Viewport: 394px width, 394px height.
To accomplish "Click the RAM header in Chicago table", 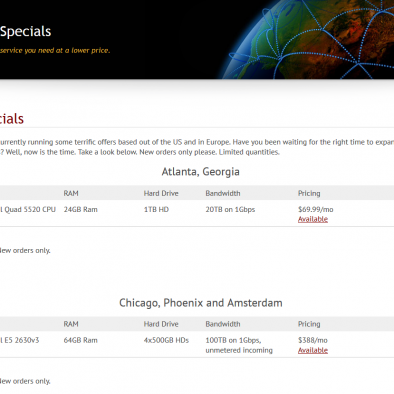I will 71,324.
